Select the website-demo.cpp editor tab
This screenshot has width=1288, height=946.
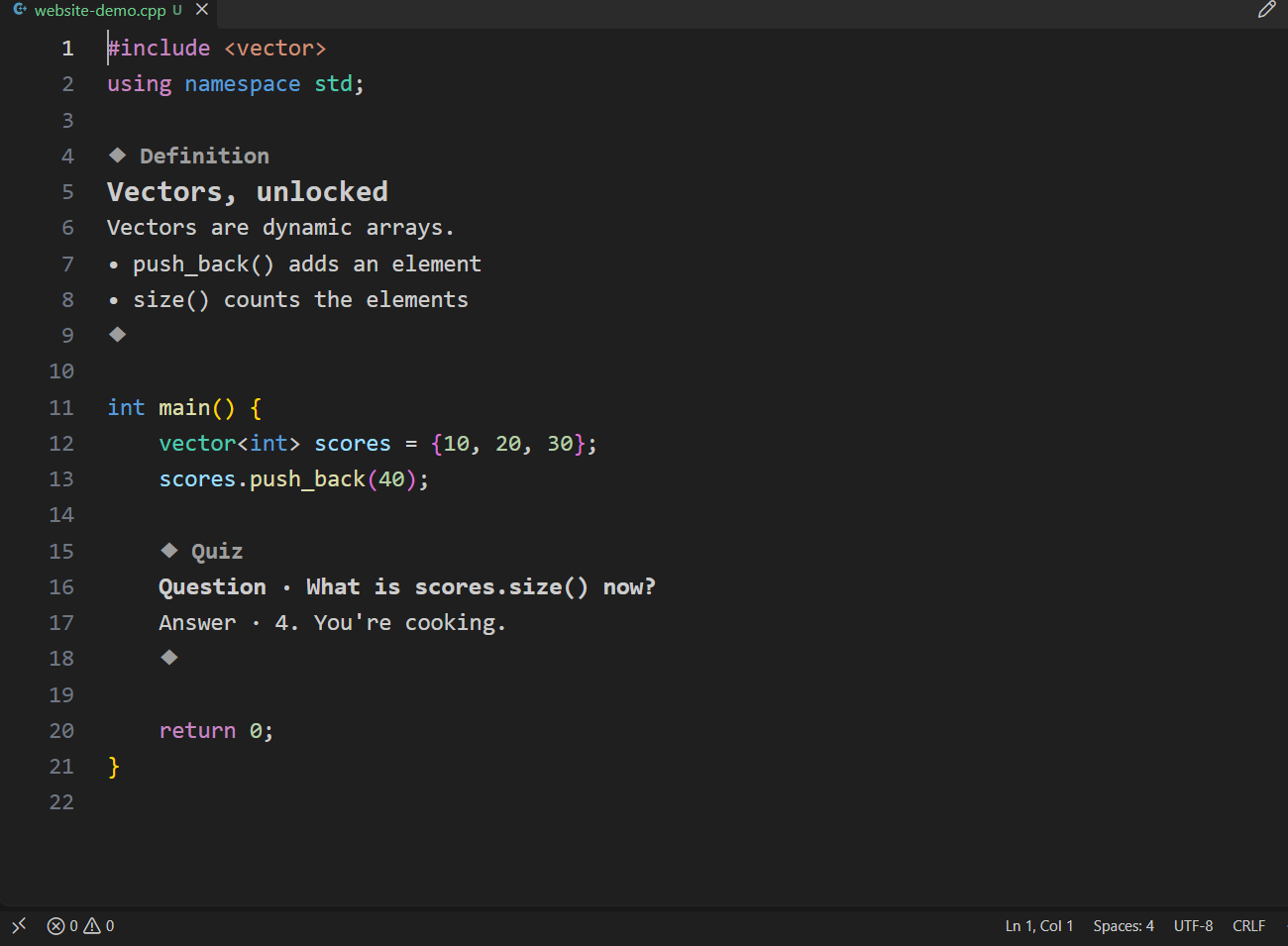tap(108, 11)
